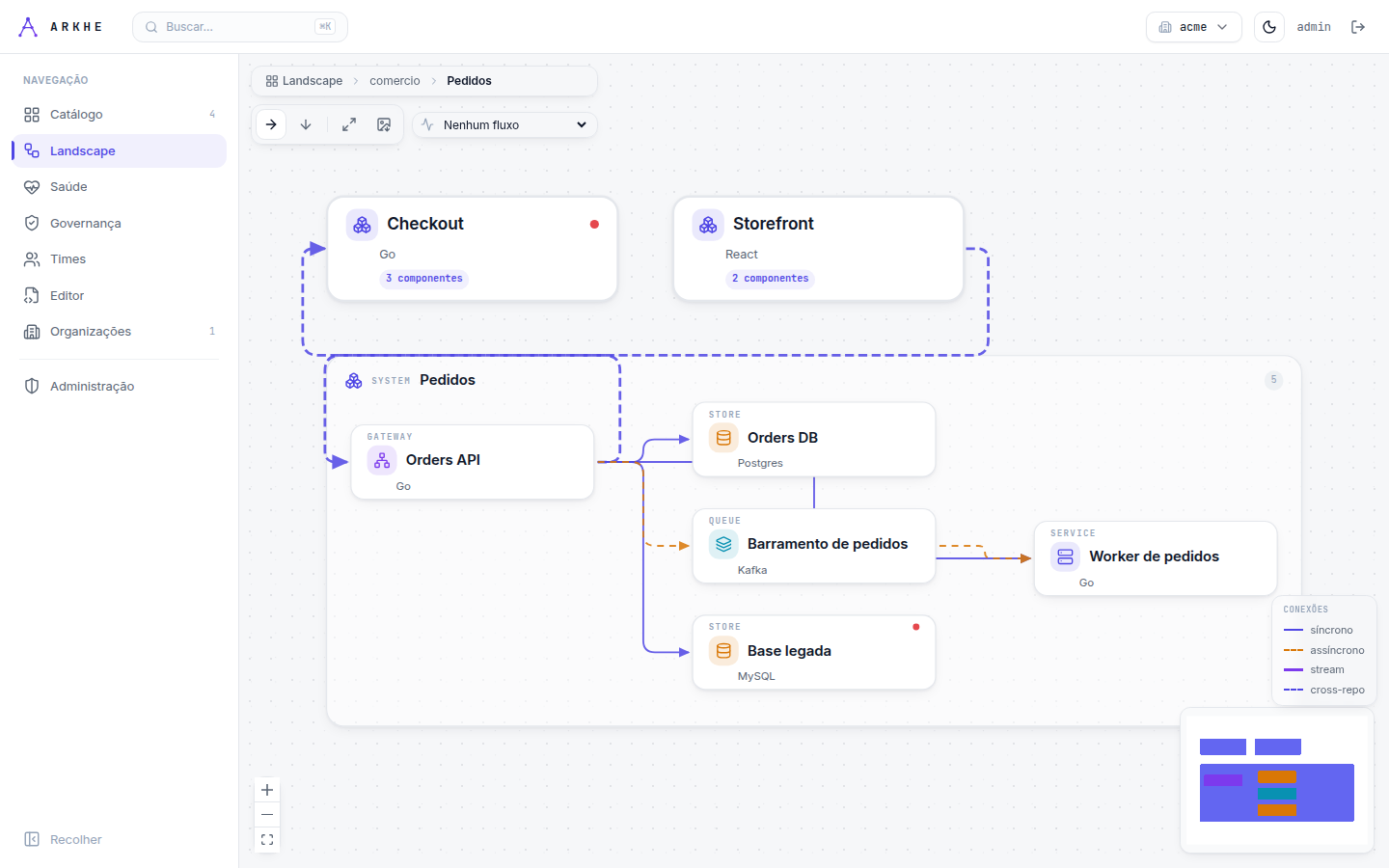
Task: Click the Times people icon
Action: pyautogui.click(x=32, y=259)
